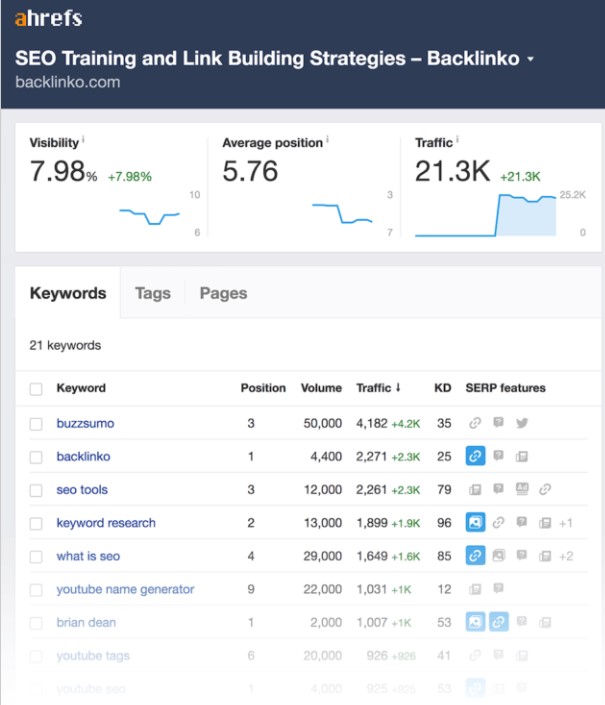Tick the seo tools row checkbox

(36, 490)
